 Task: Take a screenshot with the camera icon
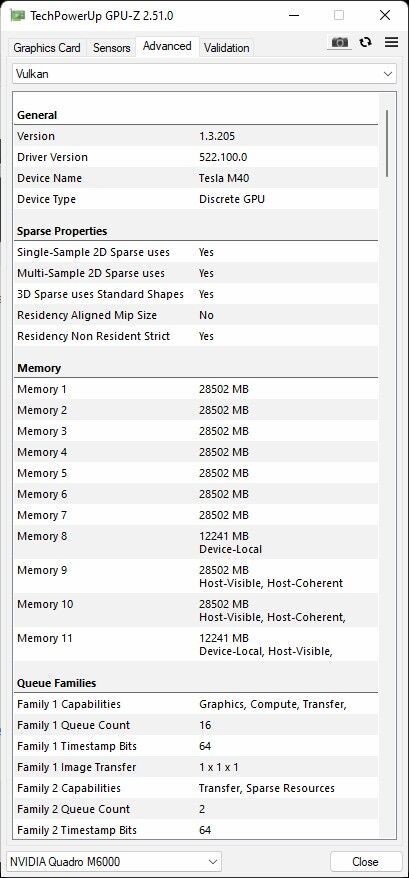click(339, 43)
